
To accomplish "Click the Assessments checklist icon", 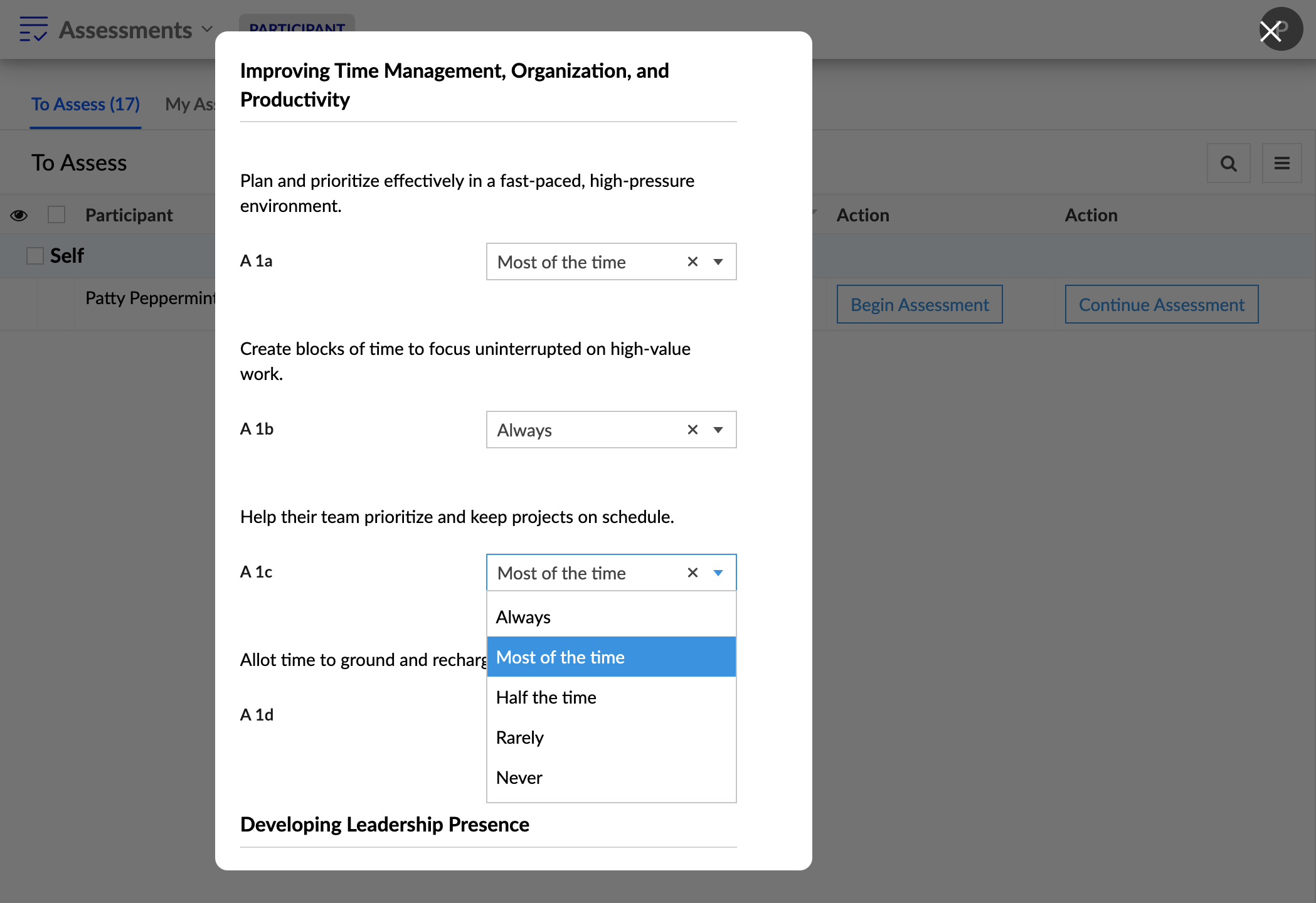I will pos(33,29).
